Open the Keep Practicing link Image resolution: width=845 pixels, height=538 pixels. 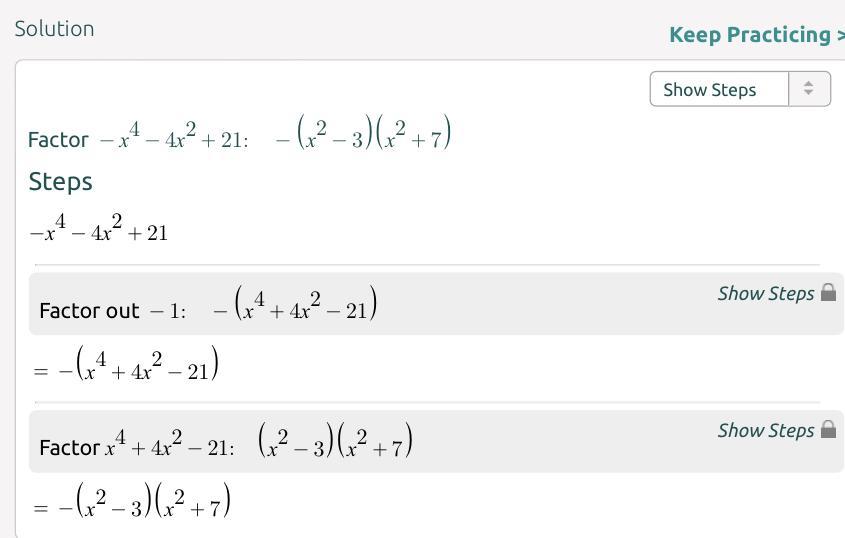750,35
